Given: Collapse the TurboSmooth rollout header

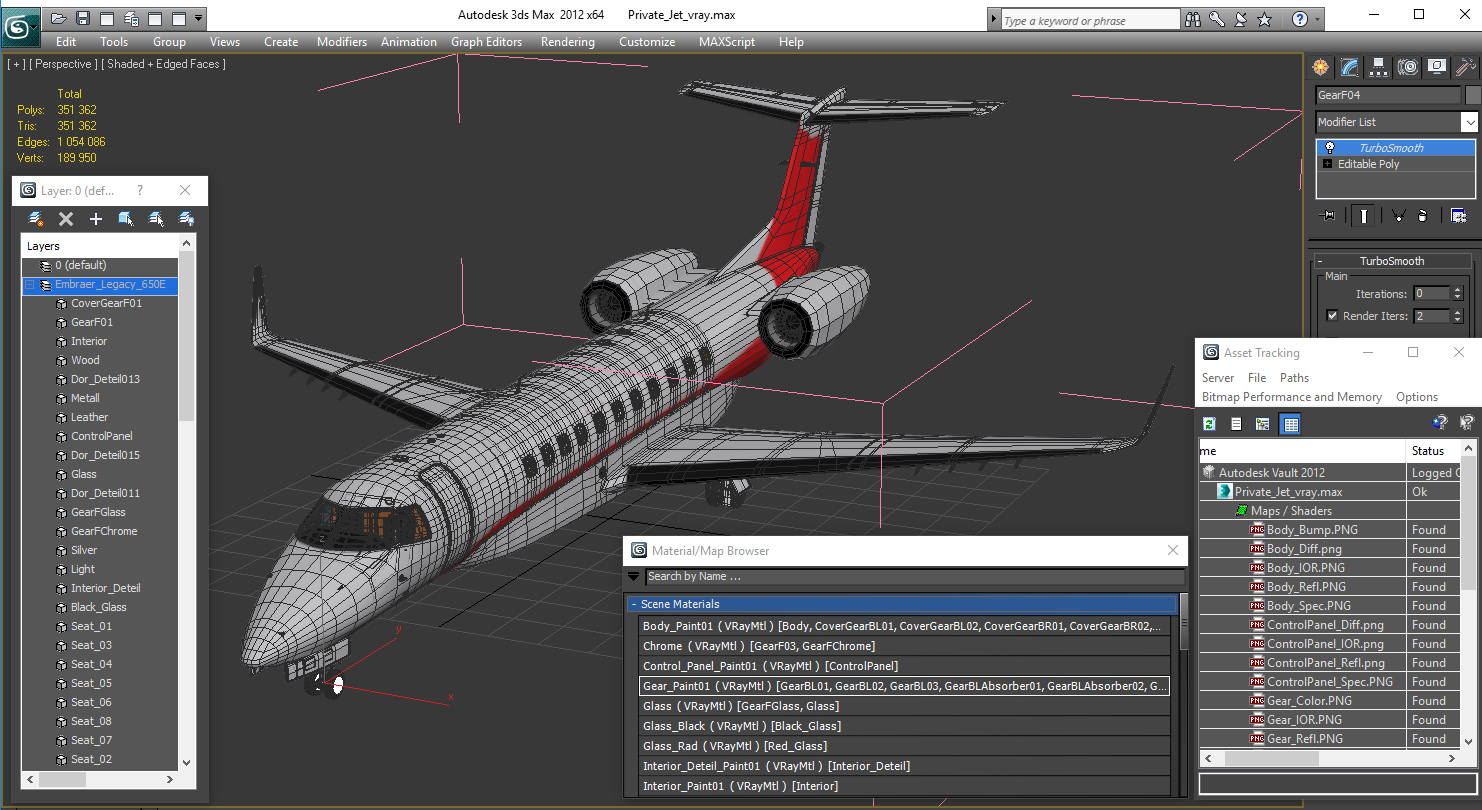Looking at the screenshot, I should click(1391, 261).
